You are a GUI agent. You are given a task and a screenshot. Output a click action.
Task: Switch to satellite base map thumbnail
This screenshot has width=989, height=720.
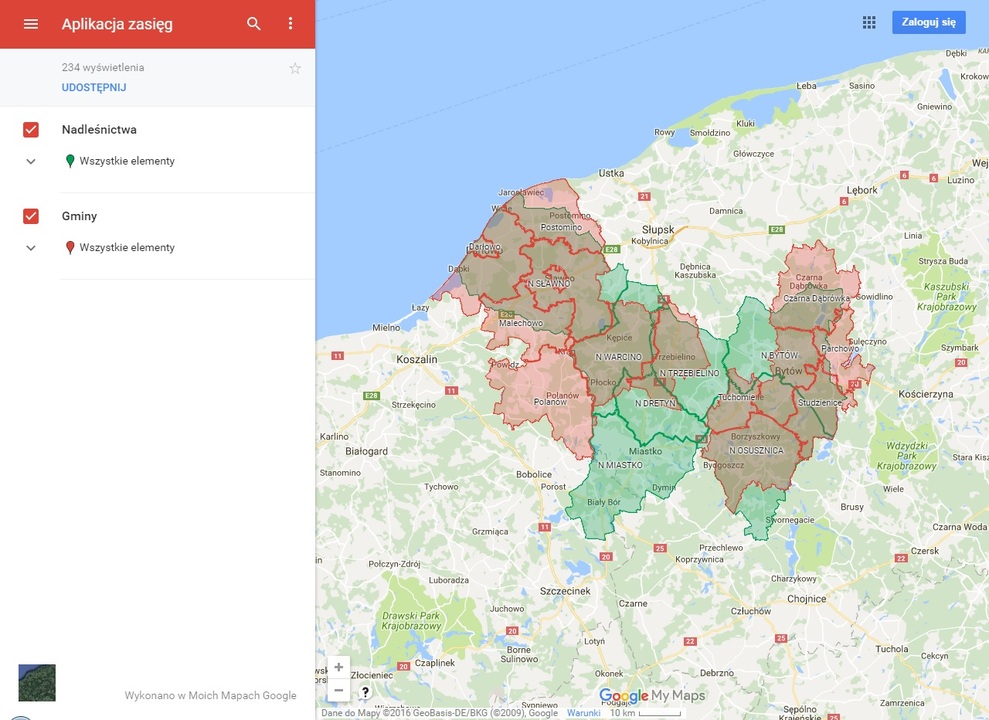pos(37,683)
